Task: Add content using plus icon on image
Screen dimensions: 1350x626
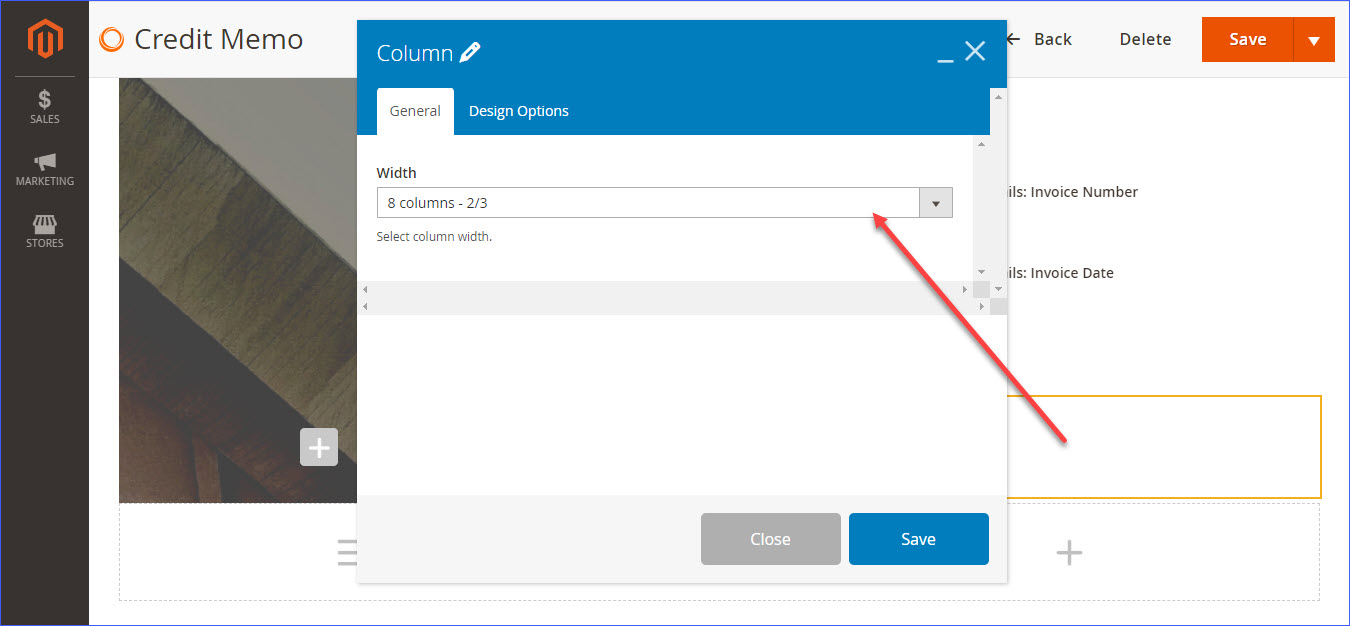Action: click(319, 447)
